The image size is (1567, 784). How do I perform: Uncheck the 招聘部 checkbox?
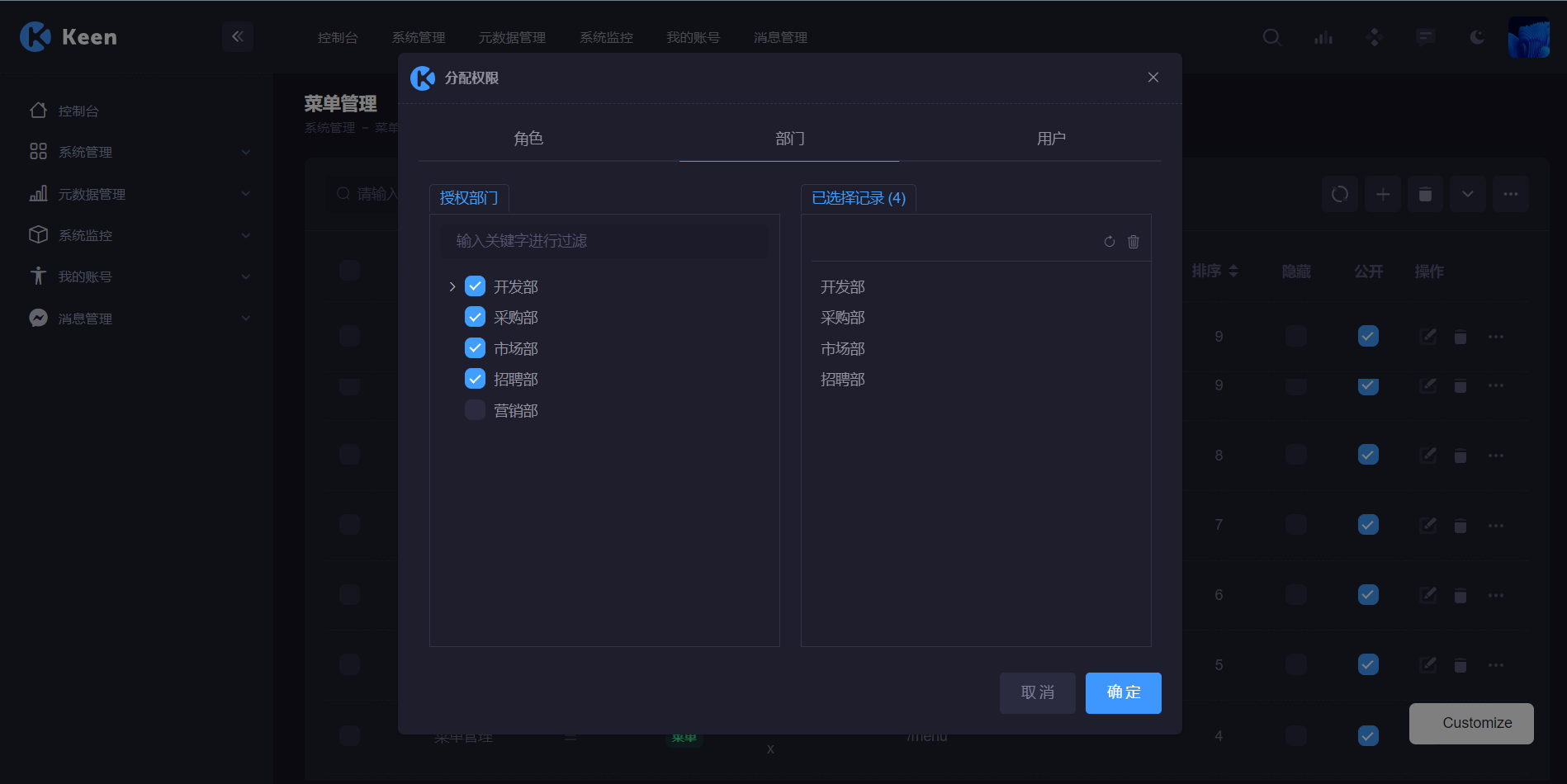click(x=475, y=379)
